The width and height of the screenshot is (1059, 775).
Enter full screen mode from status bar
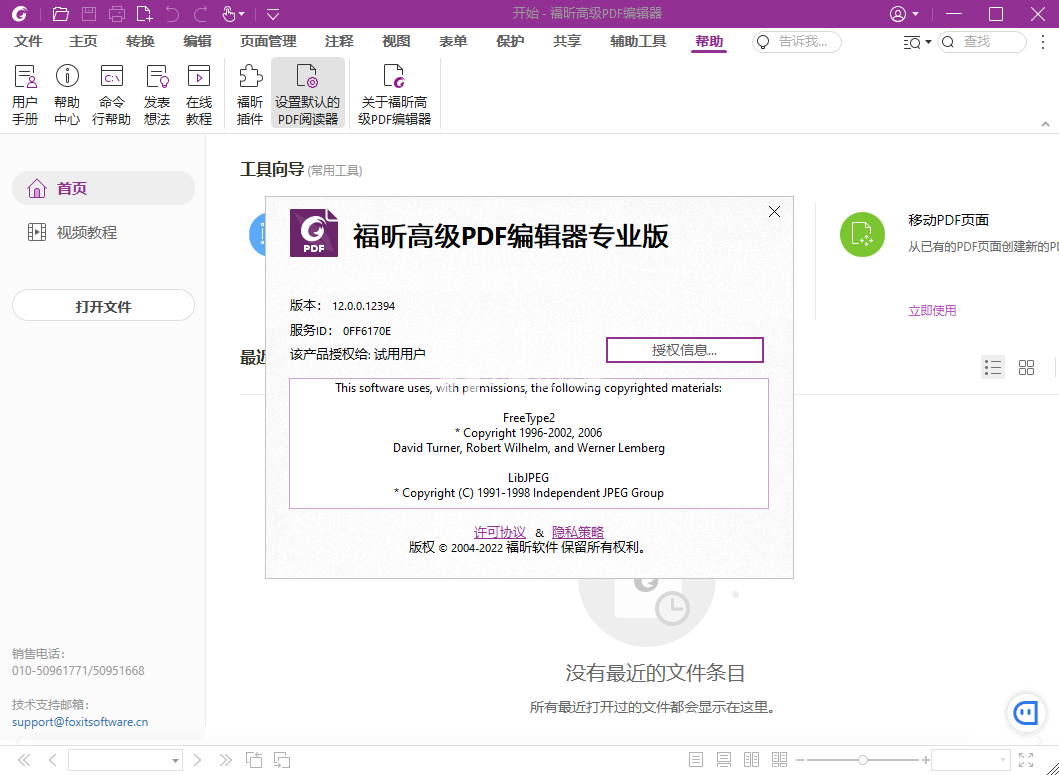coord(1026,760)
